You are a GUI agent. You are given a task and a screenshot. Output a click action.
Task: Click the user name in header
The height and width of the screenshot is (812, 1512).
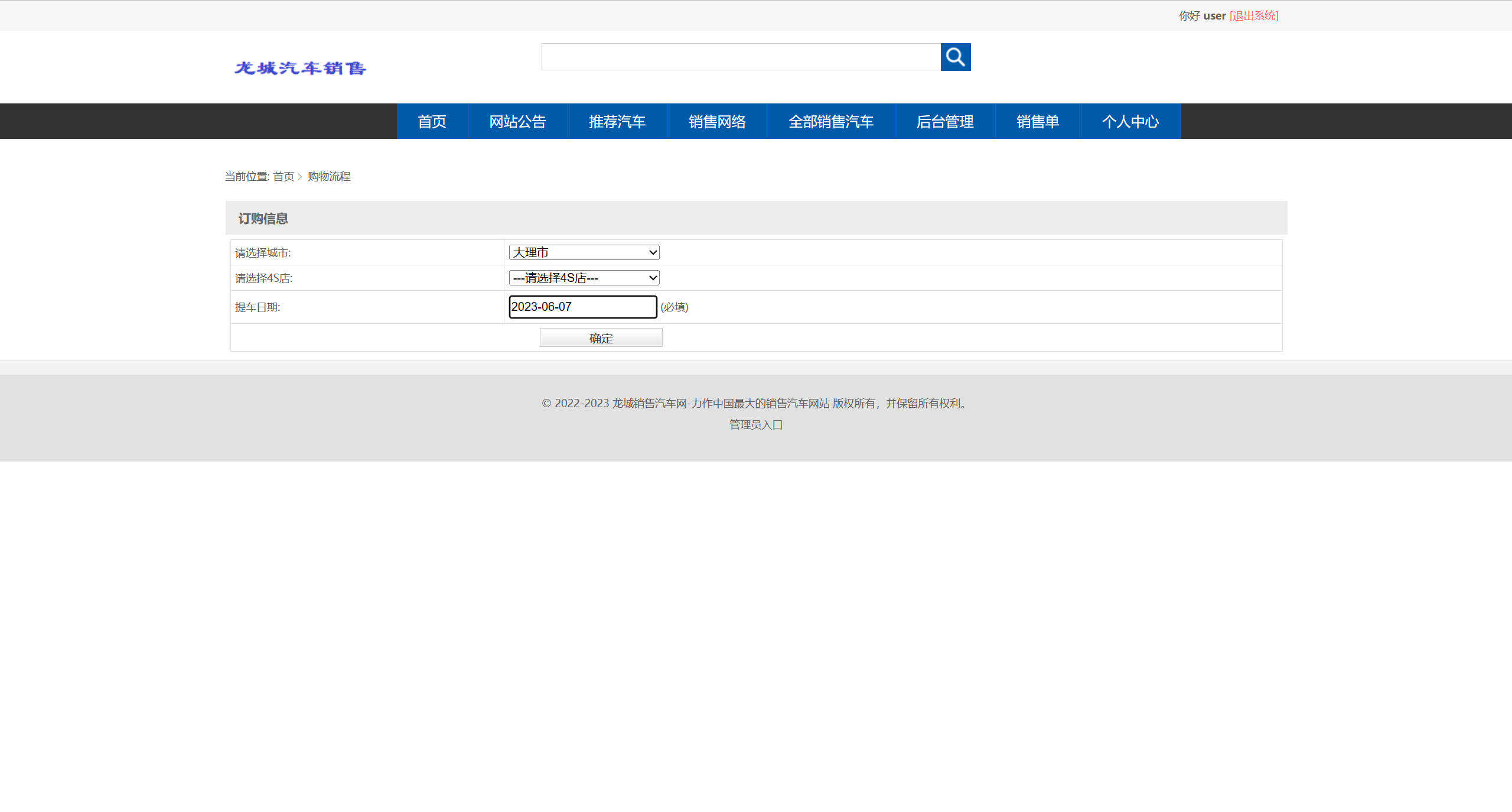pos(1214,16)
